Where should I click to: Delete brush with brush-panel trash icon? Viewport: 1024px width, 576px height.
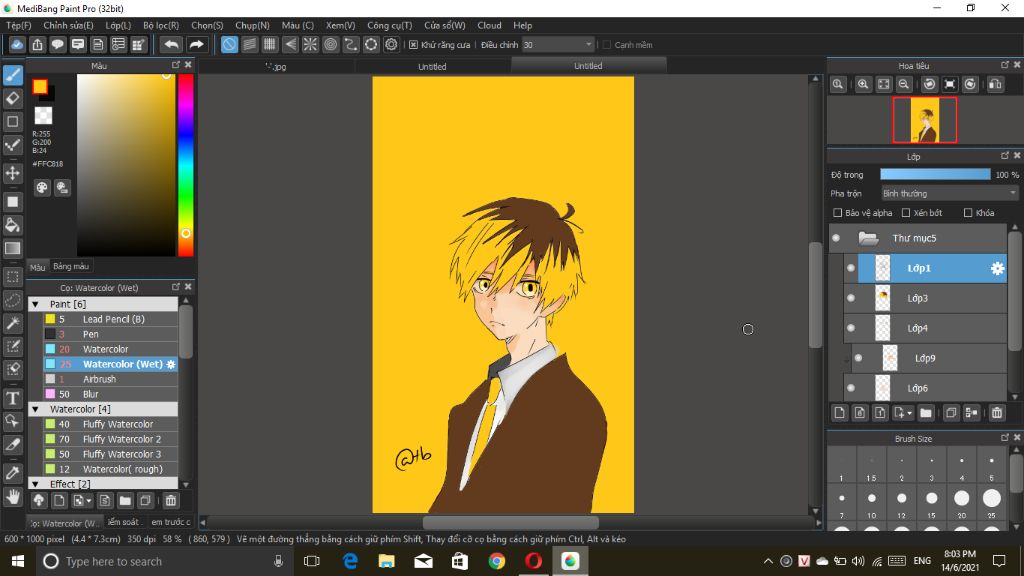click(170, 501)
